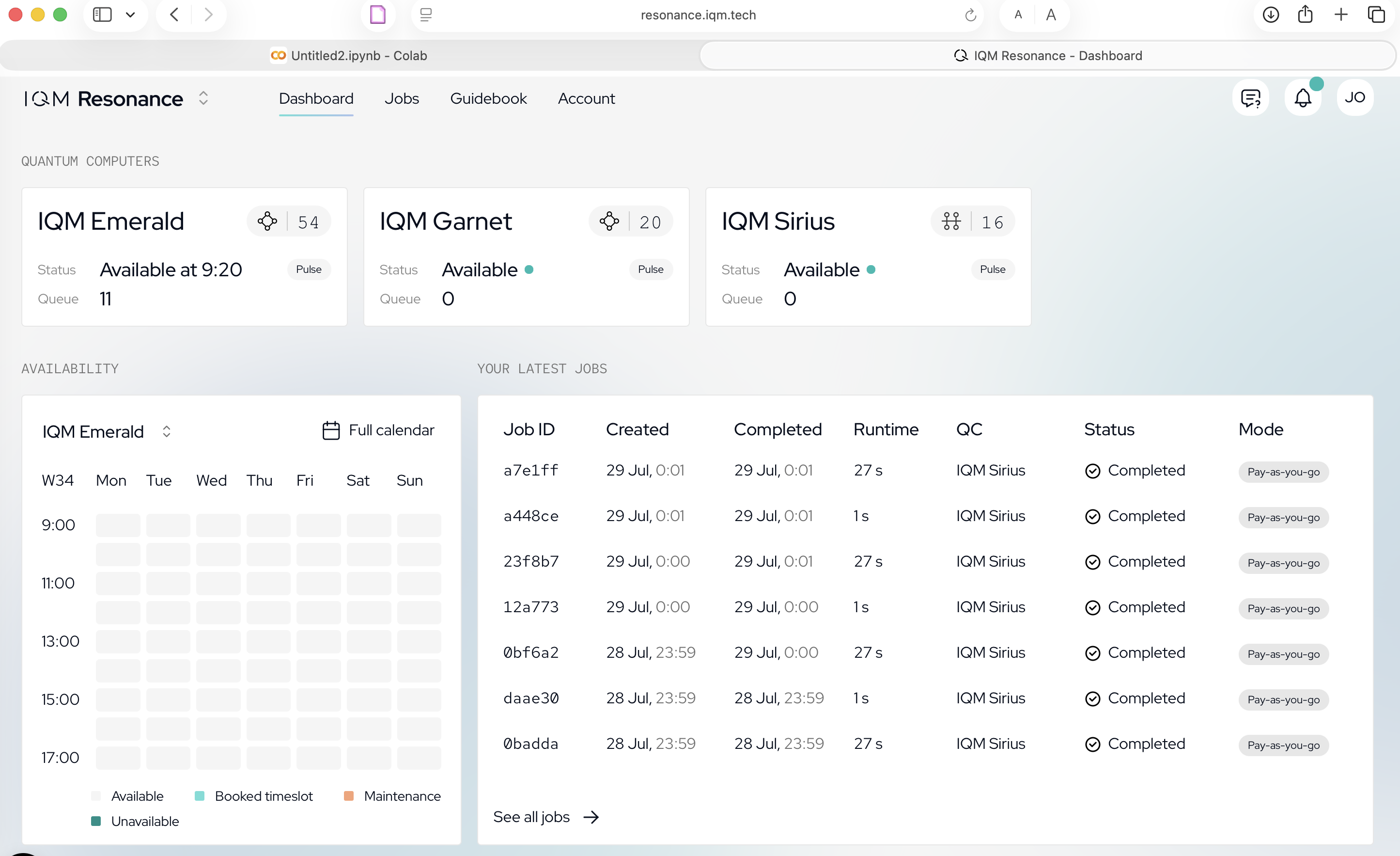The height and width of the screenshot is (856, 1400).
Task: Click the Maintenance legend color swatch
Action: (x=349, y=796)
